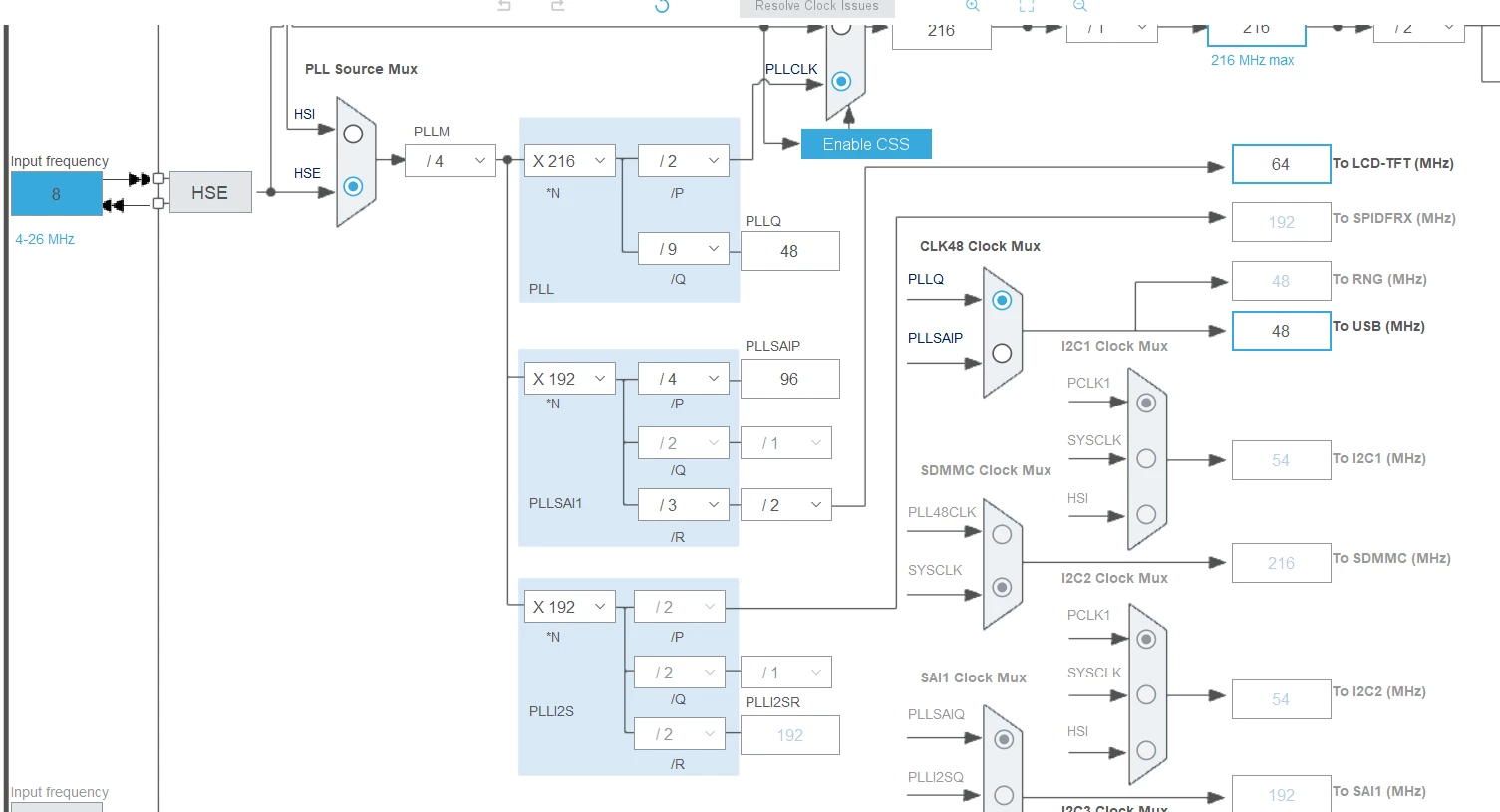Click the PLL Source Mux trapezoid
Image resolution: width=1500 pixels, height=812 pixels.
point(356,161)
